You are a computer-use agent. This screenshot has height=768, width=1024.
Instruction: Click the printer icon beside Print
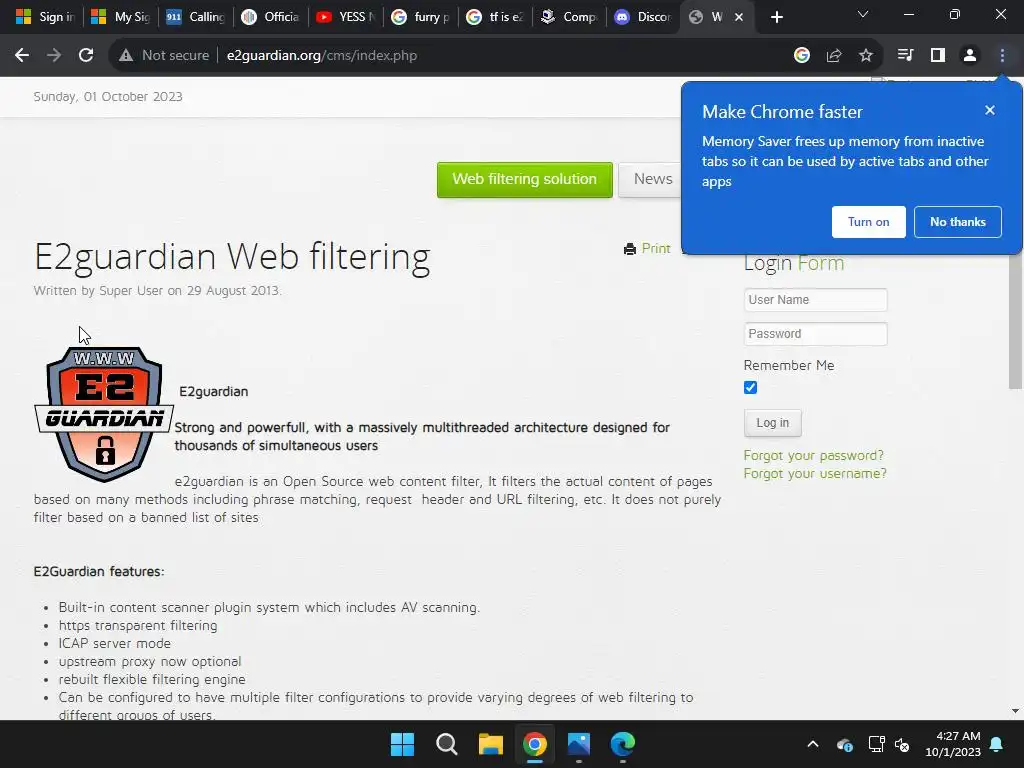click(x=630, y=249)
